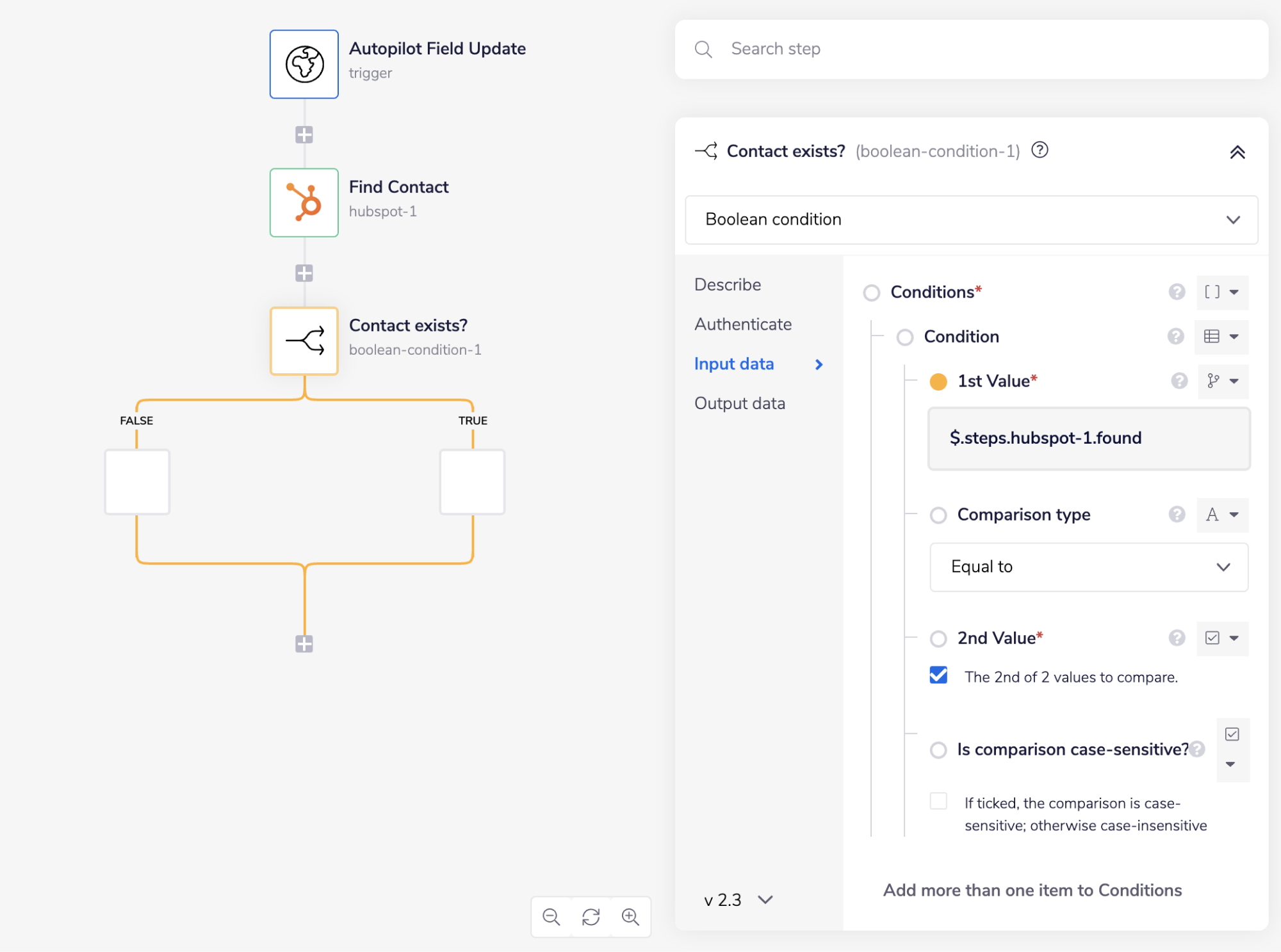Click the zoom in magnifier on canvas toolbar
The width and height of the screenshot is (1281, 952).
(x=630, y=917)
